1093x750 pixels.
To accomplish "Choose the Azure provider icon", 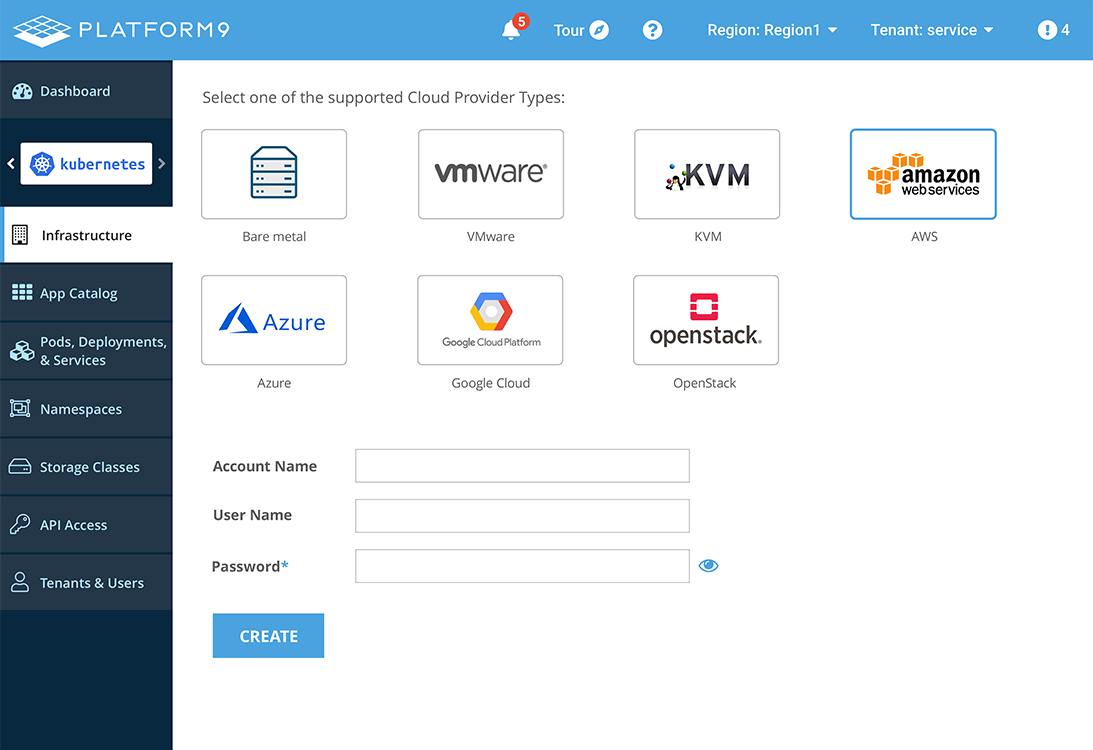I will point(274,319).
